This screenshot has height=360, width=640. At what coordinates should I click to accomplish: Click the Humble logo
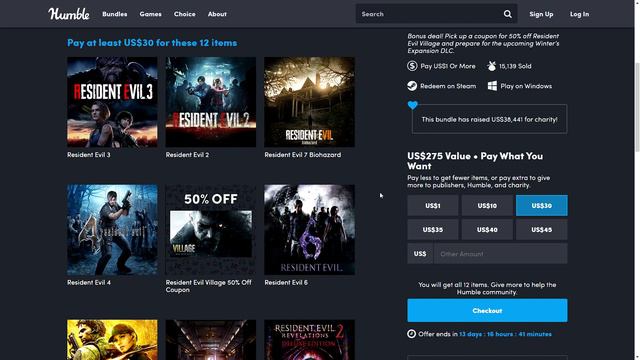[x=69, y=14]
